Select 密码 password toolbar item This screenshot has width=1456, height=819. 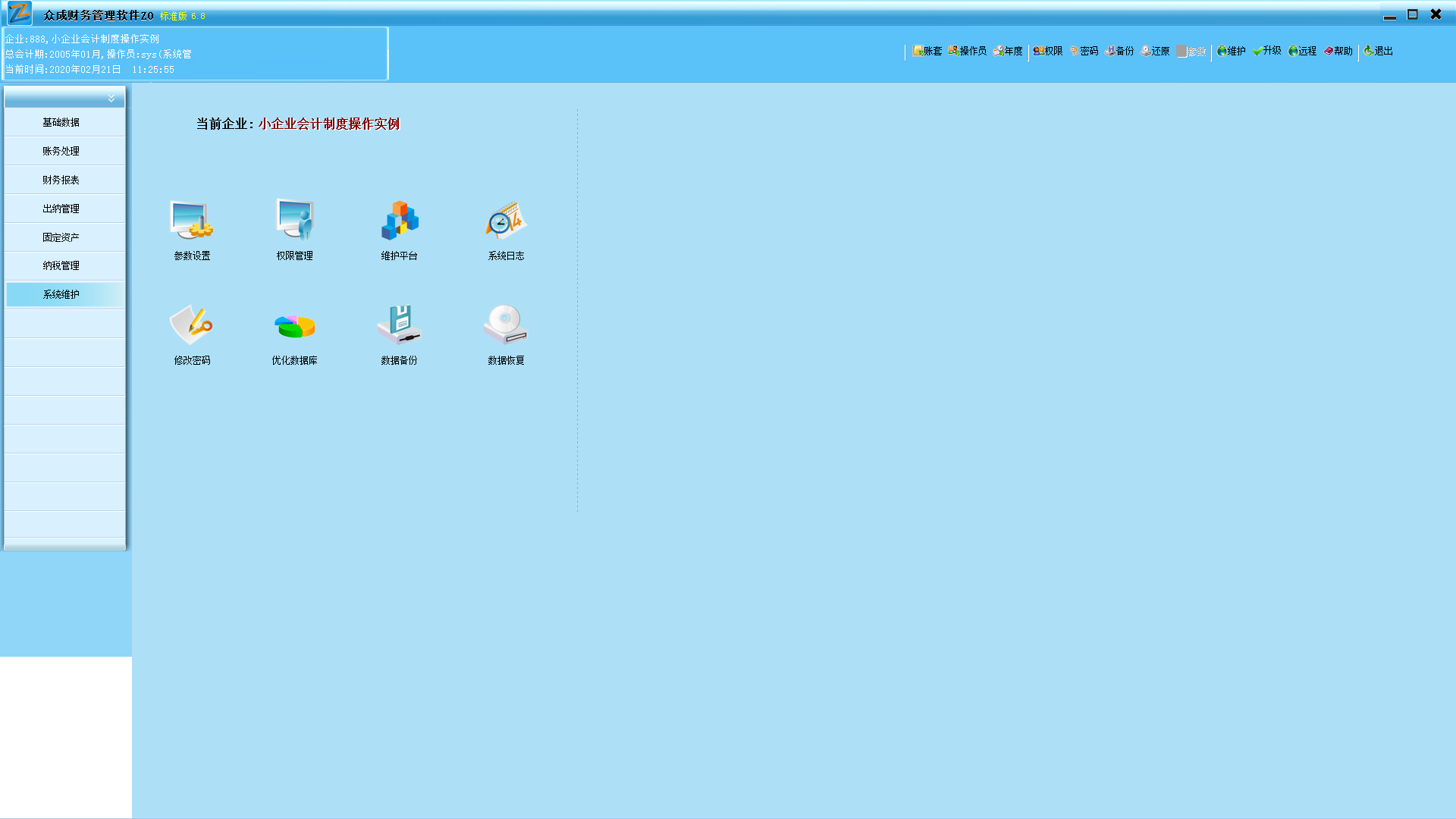[x=1084, y=51]
